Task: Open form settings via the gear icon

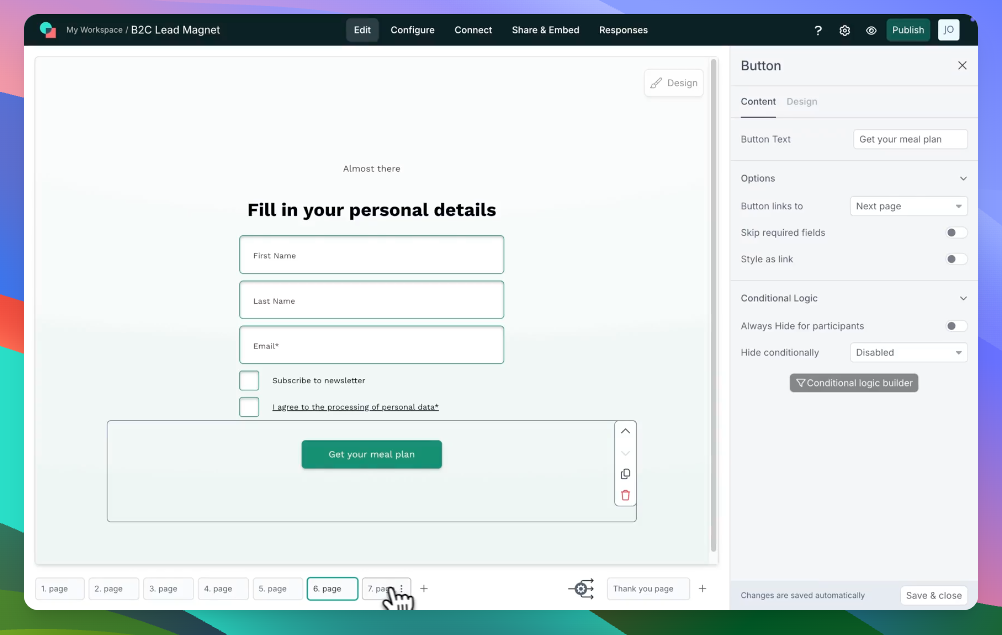Action: [x=844, y=30]
